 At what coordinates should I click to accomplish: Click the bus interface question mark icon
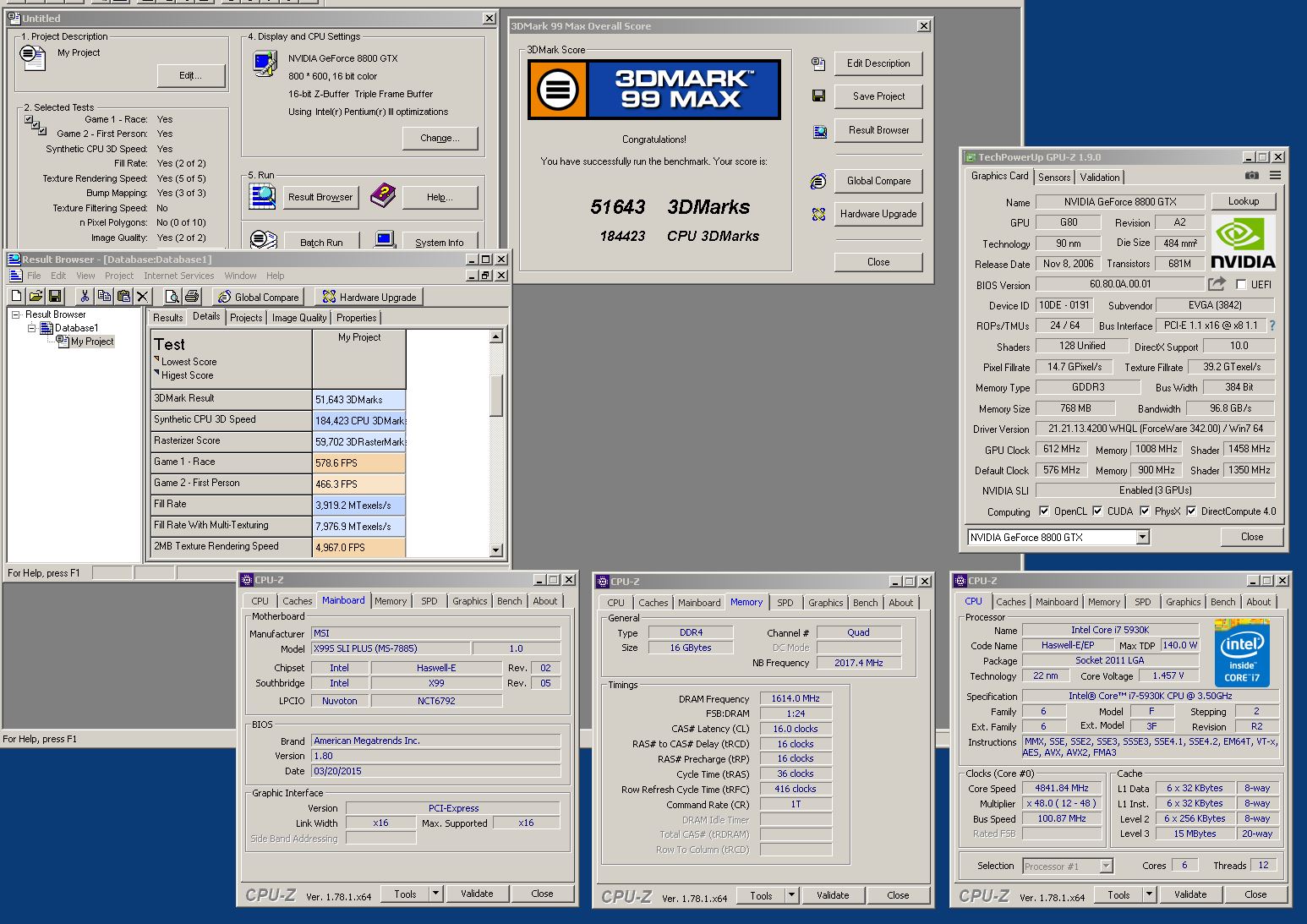1272,325
